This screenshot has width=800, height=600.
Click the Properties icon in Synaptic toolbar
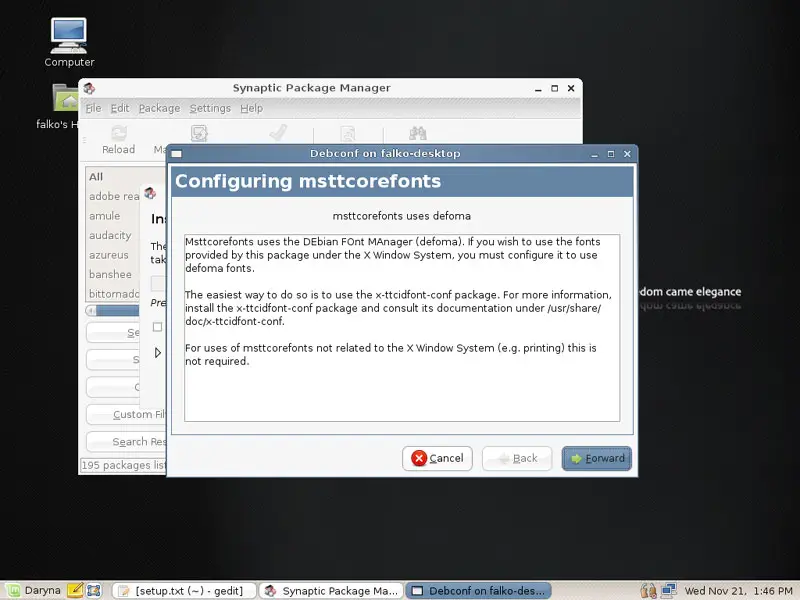(347, 134)
